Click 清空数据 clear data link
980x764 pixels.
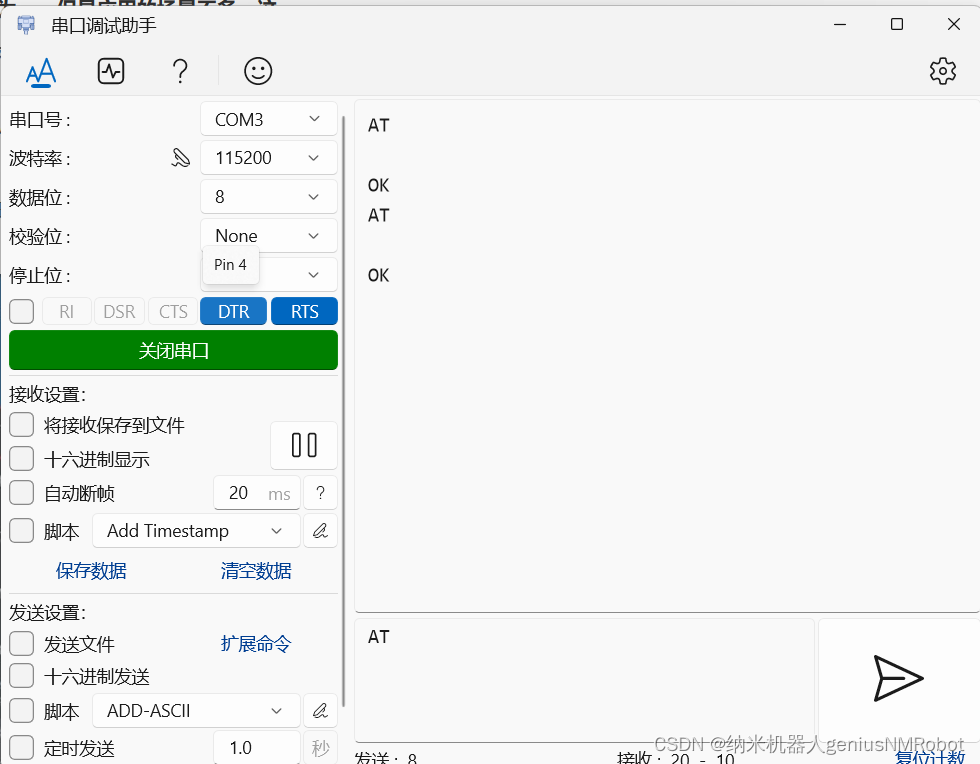coord(256,571)
